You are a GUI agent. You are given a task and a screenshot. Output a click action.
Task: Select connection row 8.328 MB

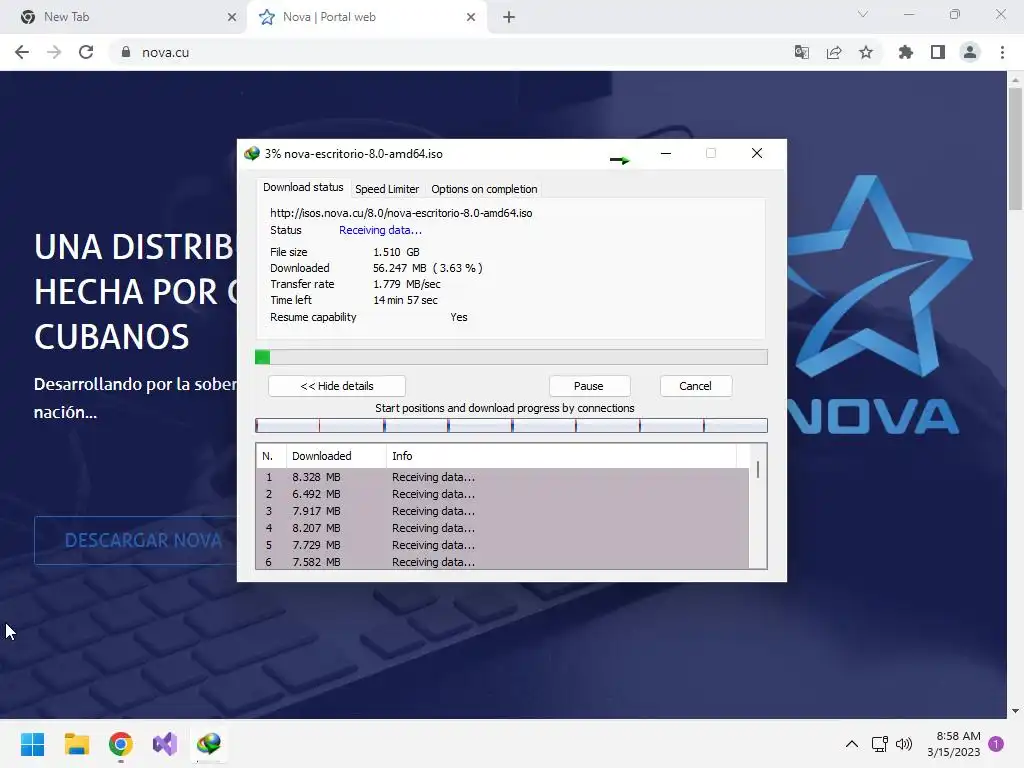pos(502,477)
